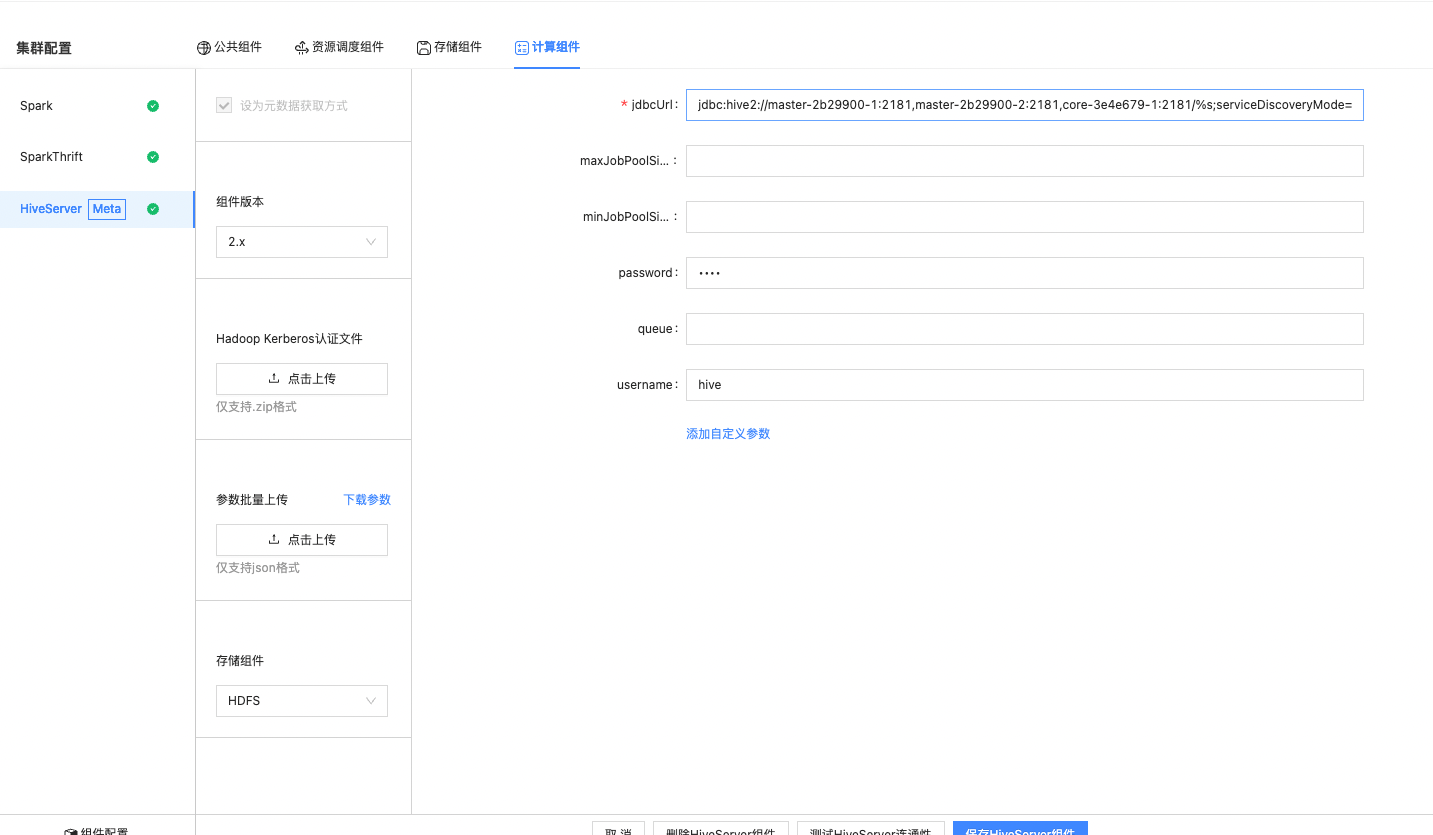Go to the 存储组件 tab

pos(449,47)
